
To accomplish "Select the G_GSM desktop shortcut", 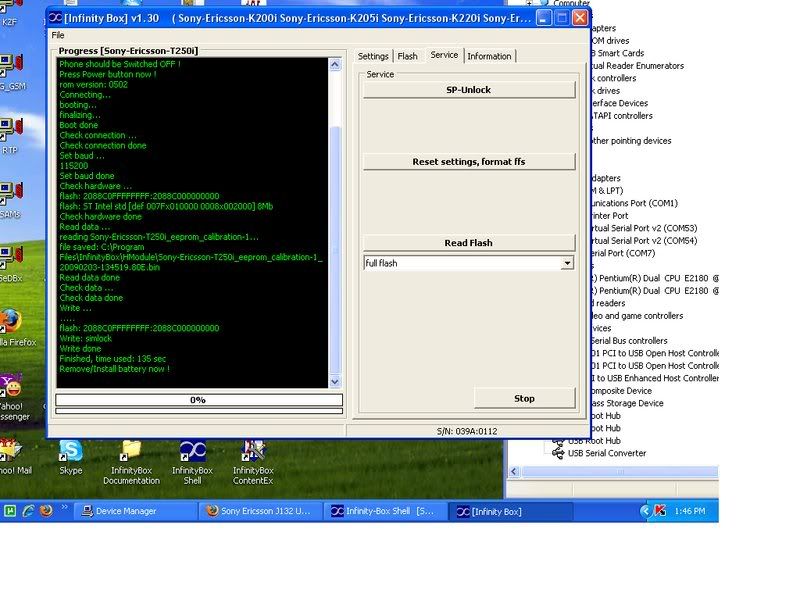I will (x=12, y=72).
